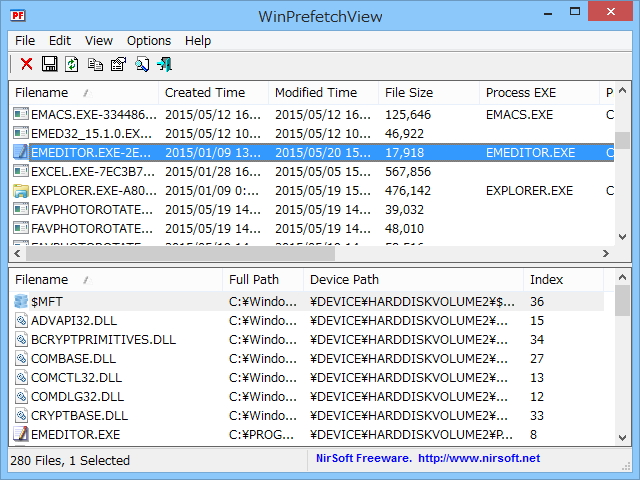The height and width of the screenshot is (480, 640).
Task: Select FAVPHOTOROTATE row with size 48,010
Action: pos(312,229)
